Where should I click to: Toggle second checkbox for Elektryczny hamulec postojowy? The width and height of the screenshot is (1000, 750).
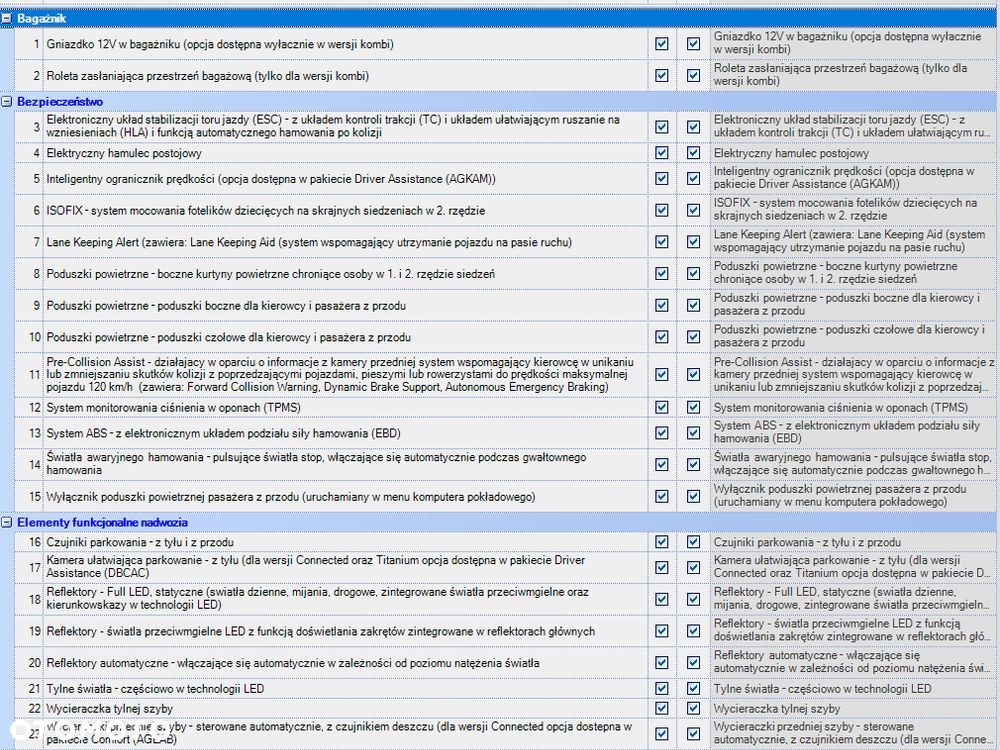point(693,153)
